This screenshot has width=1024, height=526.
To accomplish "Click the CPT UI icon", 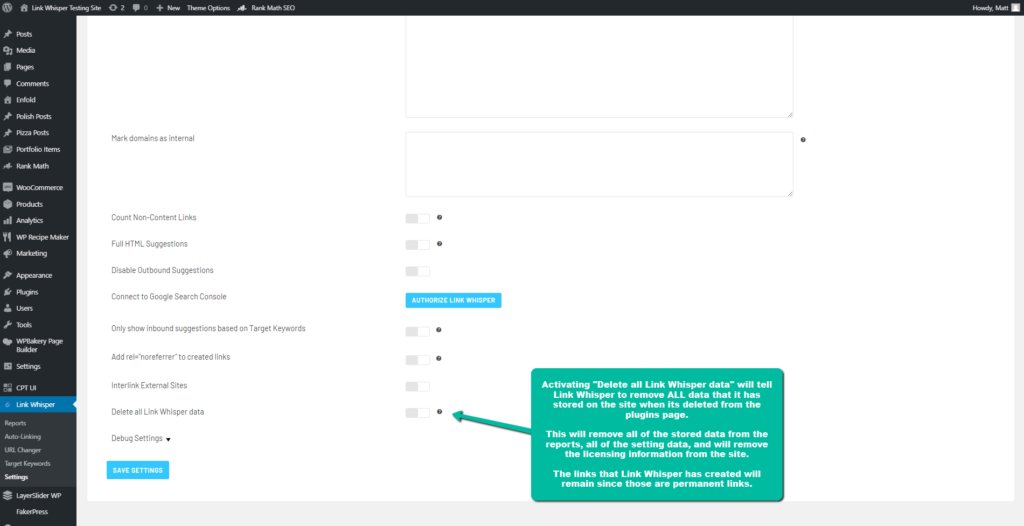I will [7, 387].
